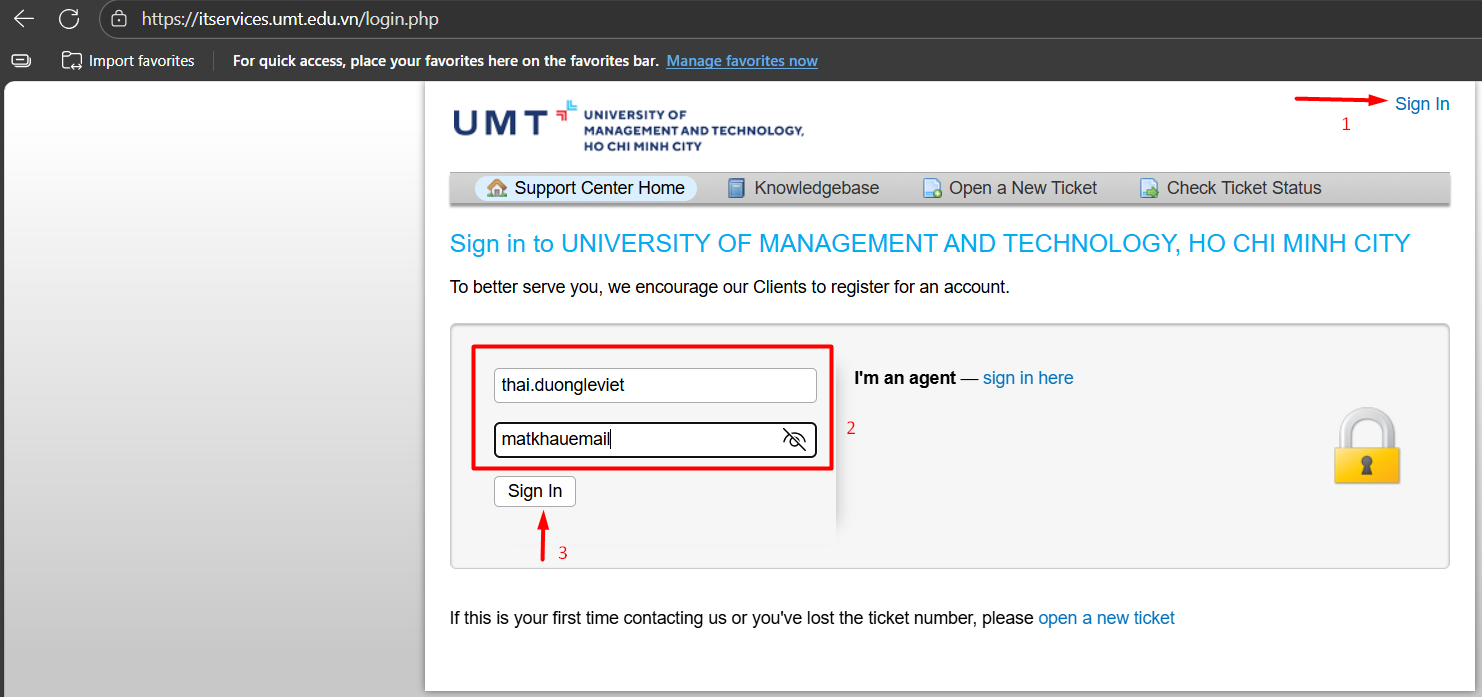Click the Import favorites folder icon
This screenshot has width=1482, height=697.
click(71, 61)
